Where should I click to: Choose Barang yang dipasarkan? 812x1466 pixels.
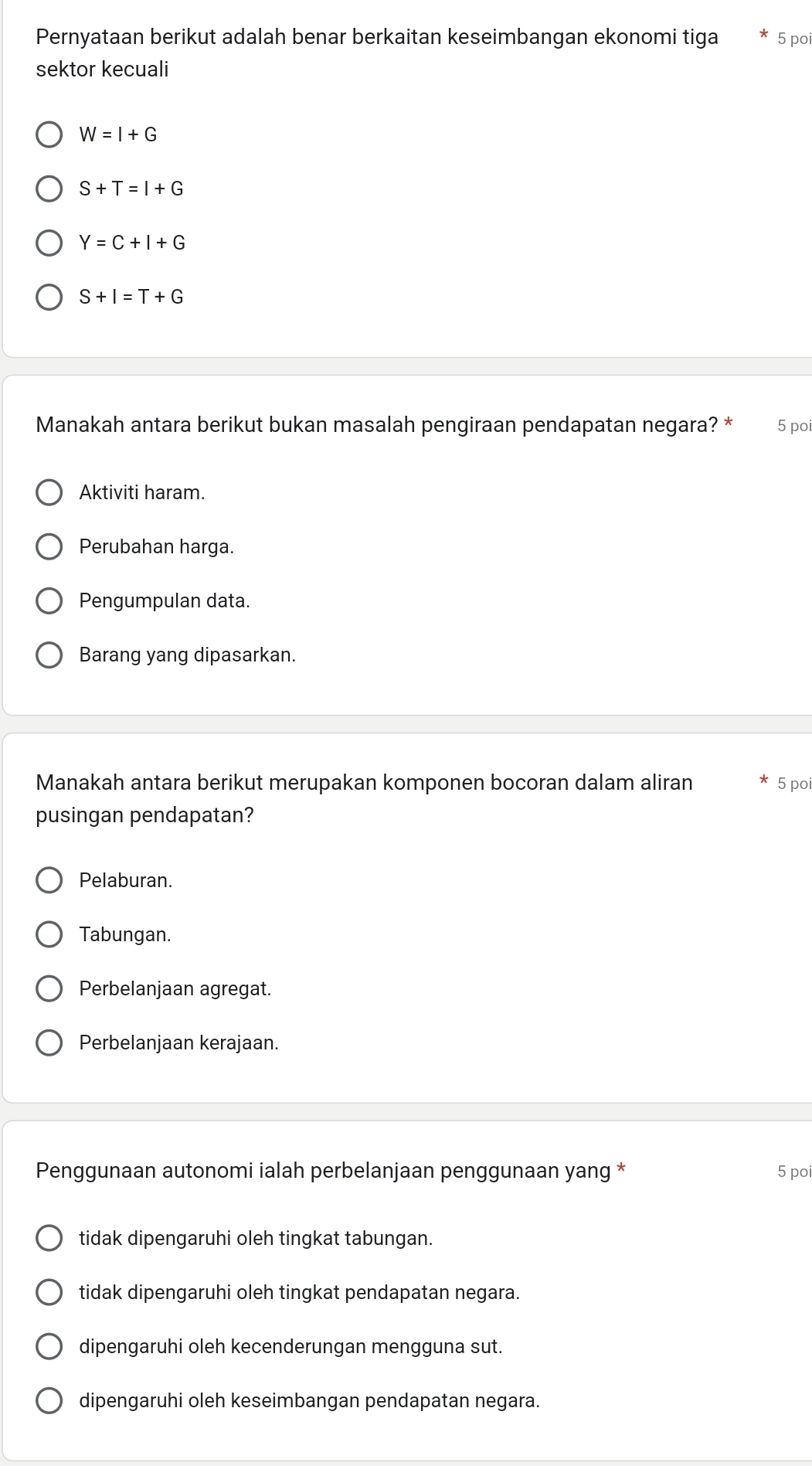pos(49,655)
